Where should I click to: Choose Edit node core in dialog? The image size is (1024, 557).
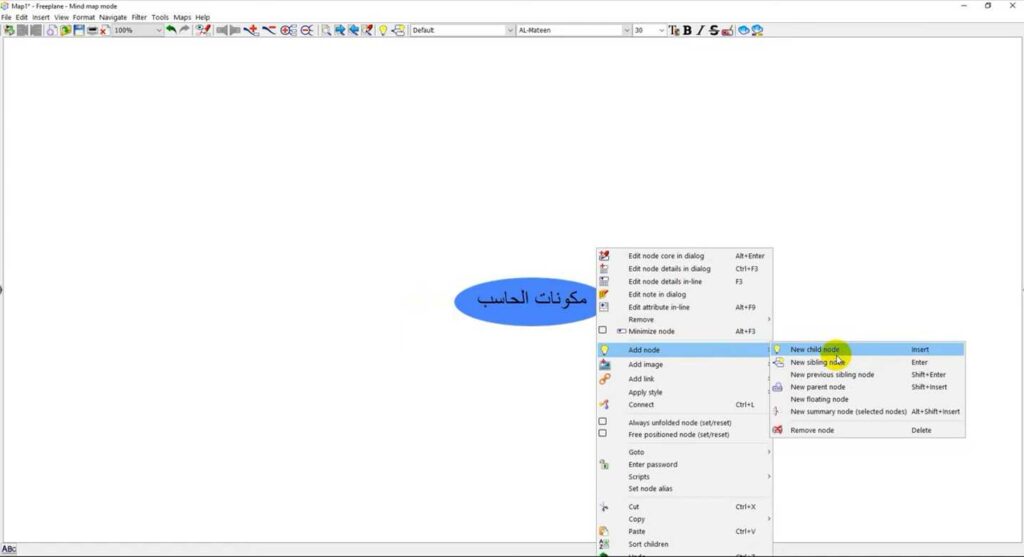(684, 256)
